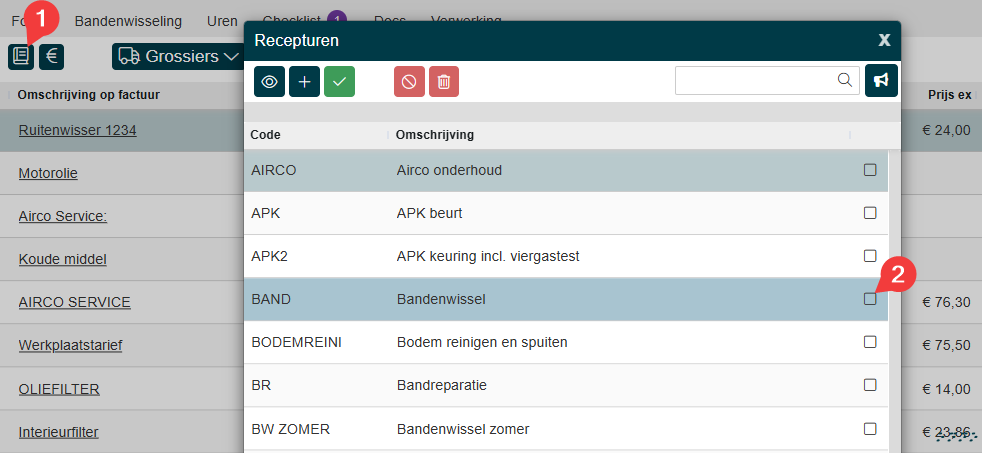Enable checkbox for APK beurt

[870, 213]
